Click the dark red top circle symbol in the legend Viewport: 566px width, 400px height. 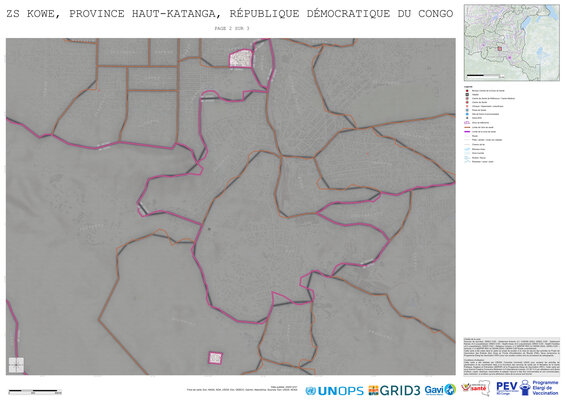pos(467,91)
